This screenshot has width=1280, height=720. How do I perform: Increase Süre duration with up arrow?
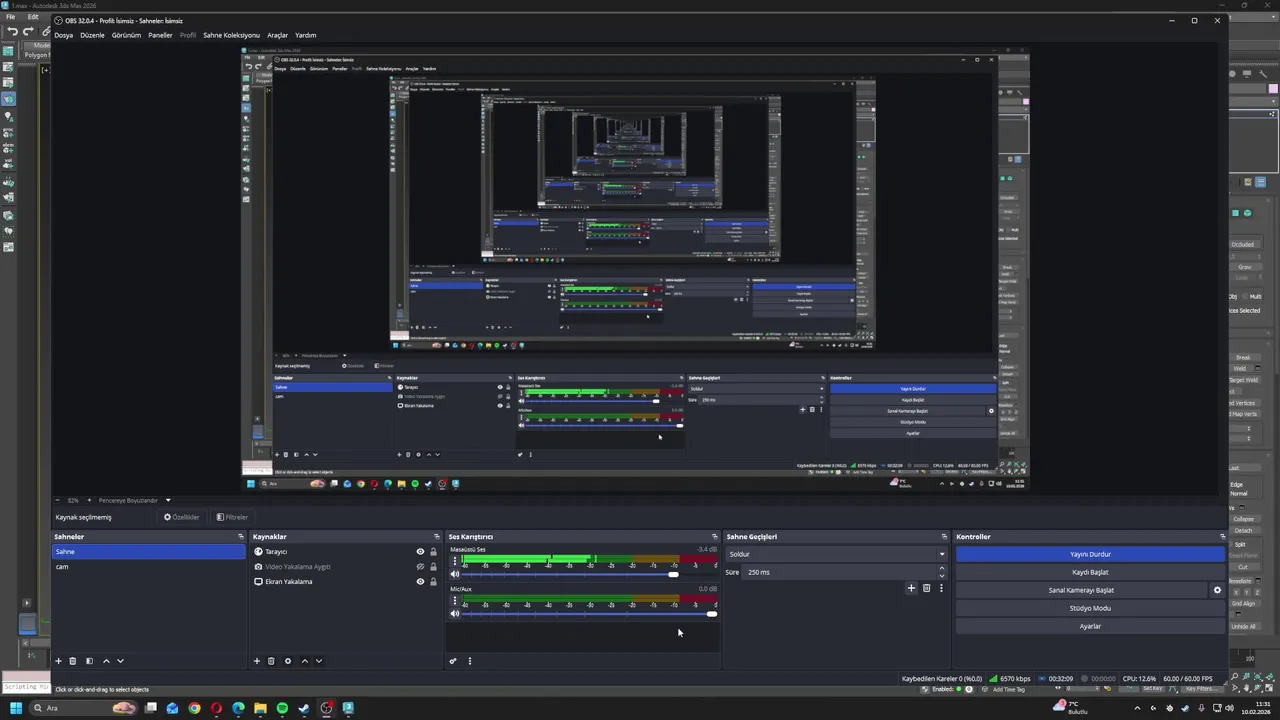tap(941, 569)
